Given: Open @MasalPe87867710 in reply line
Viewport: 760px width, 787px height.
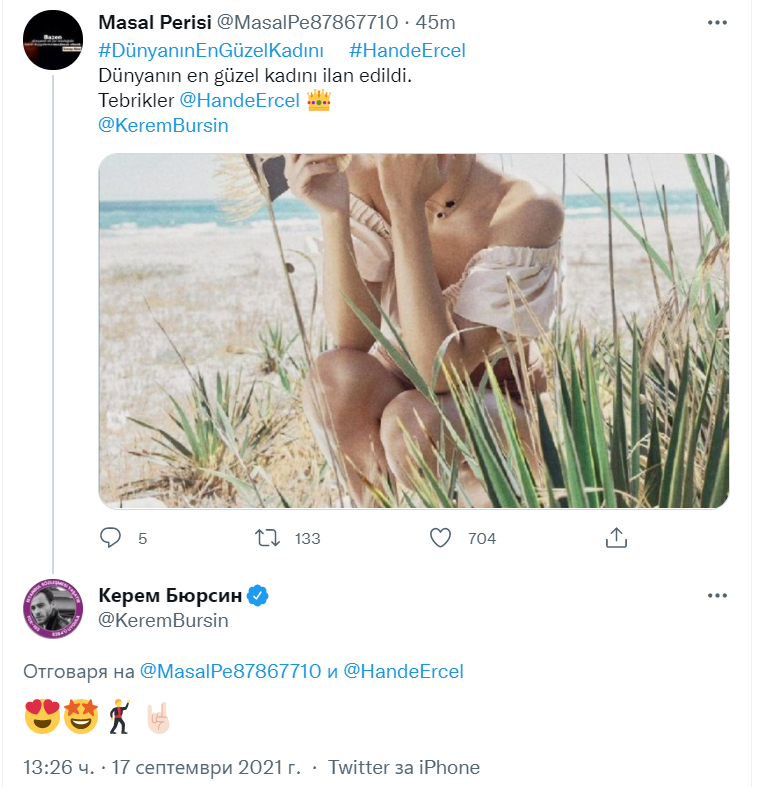Looking at the screenshot, I should [x=231, y=671].
